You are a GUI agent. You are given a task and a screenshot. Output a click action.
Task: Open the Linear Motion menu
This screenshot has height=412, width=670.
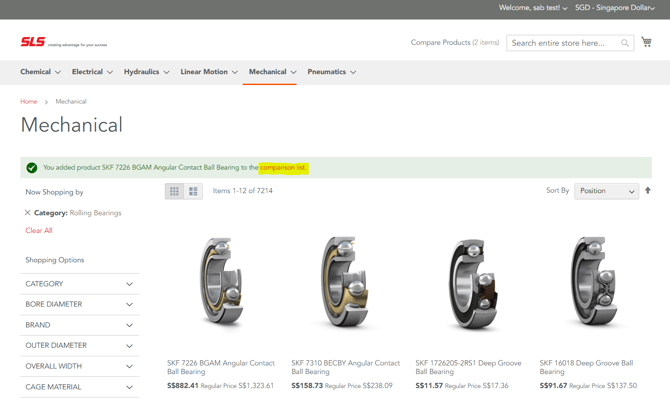[x=209, y=72]
